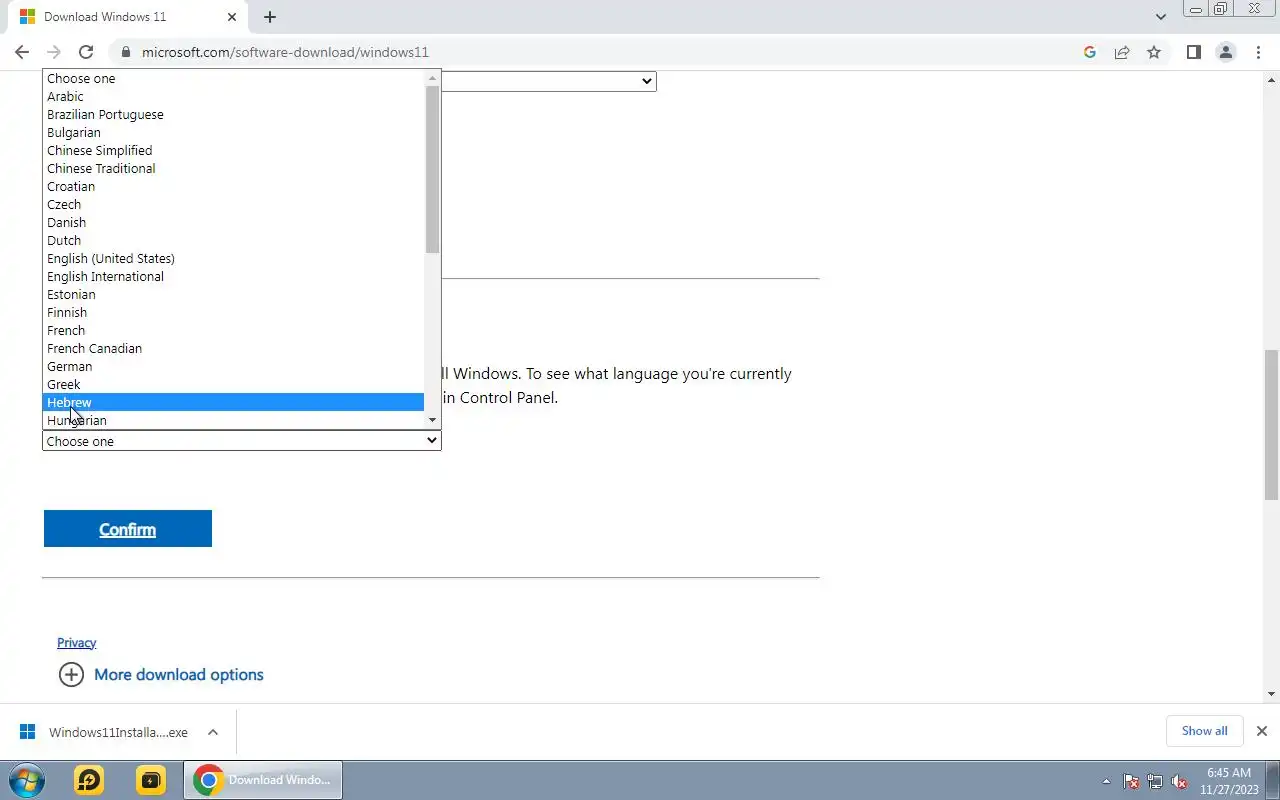
Task: Open the Chrome three-dot menu
Action: pyautogui.click(x=1258, y=52)
